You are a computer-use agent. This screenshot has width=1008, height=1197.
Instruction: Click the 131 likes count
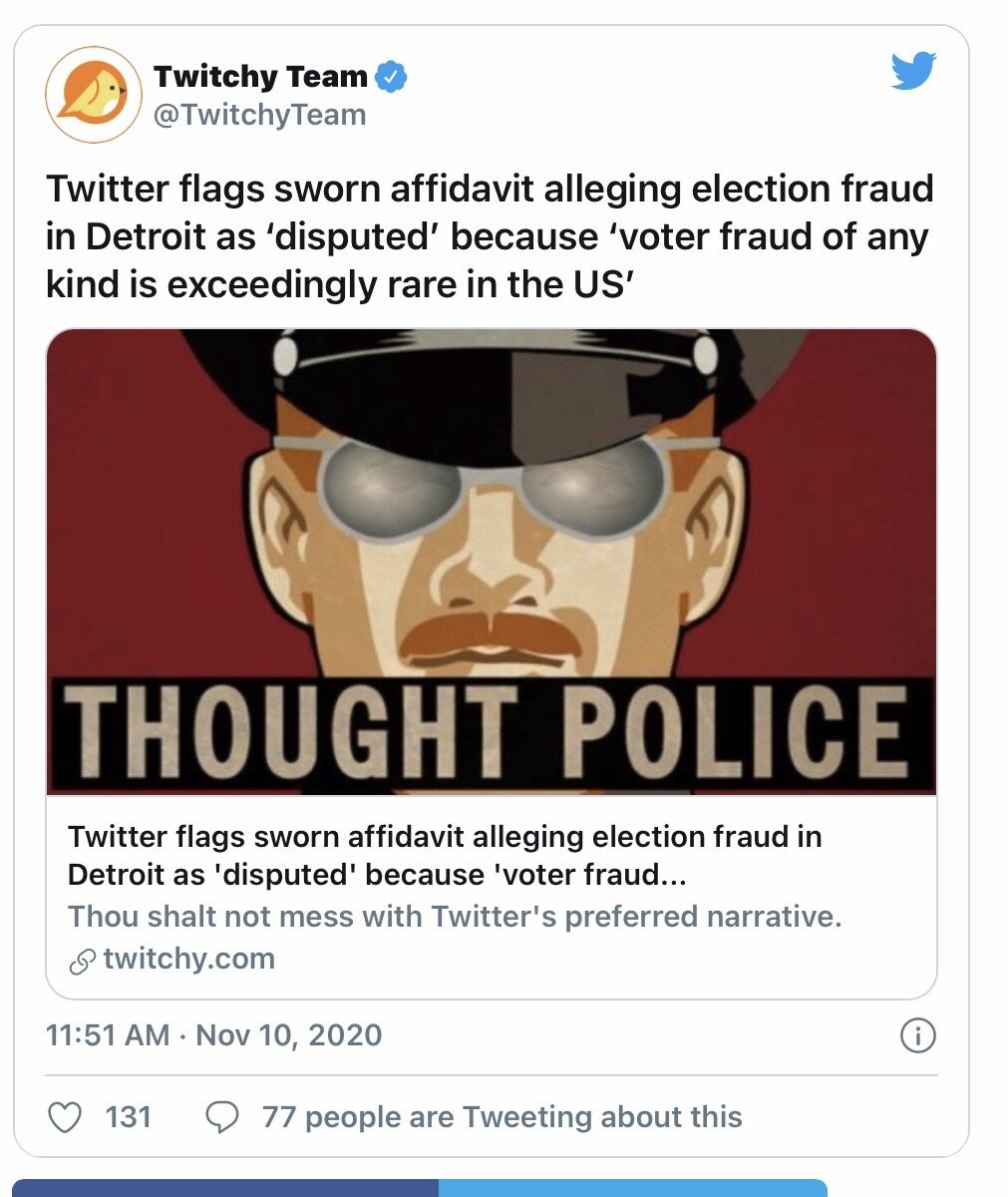coord(129,1116)
